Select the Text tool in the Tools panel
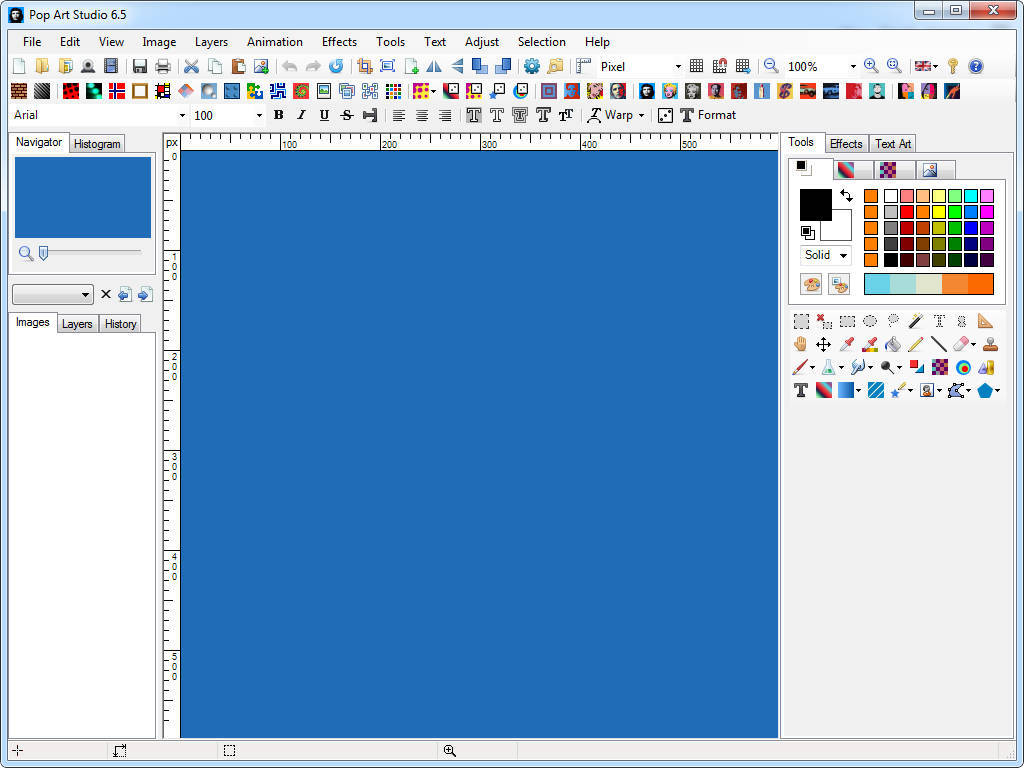1024x768 pixels. 800,390
